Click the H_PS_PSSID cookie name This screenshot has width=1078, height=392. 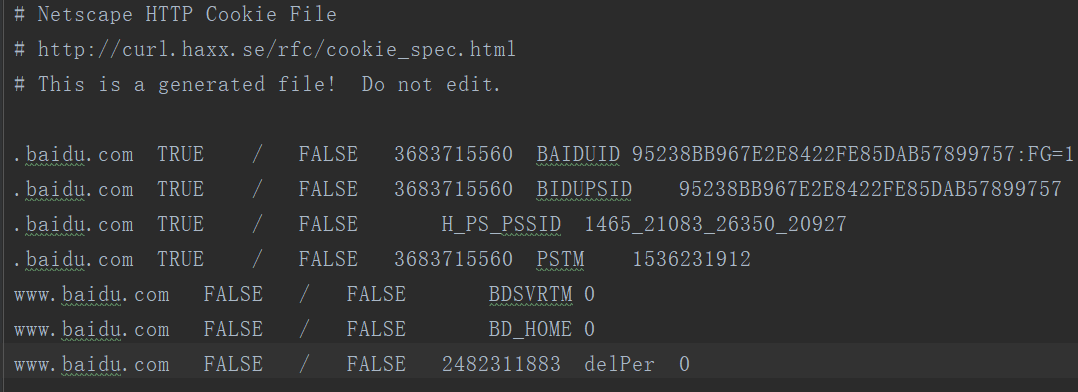[x=501, y=225]
